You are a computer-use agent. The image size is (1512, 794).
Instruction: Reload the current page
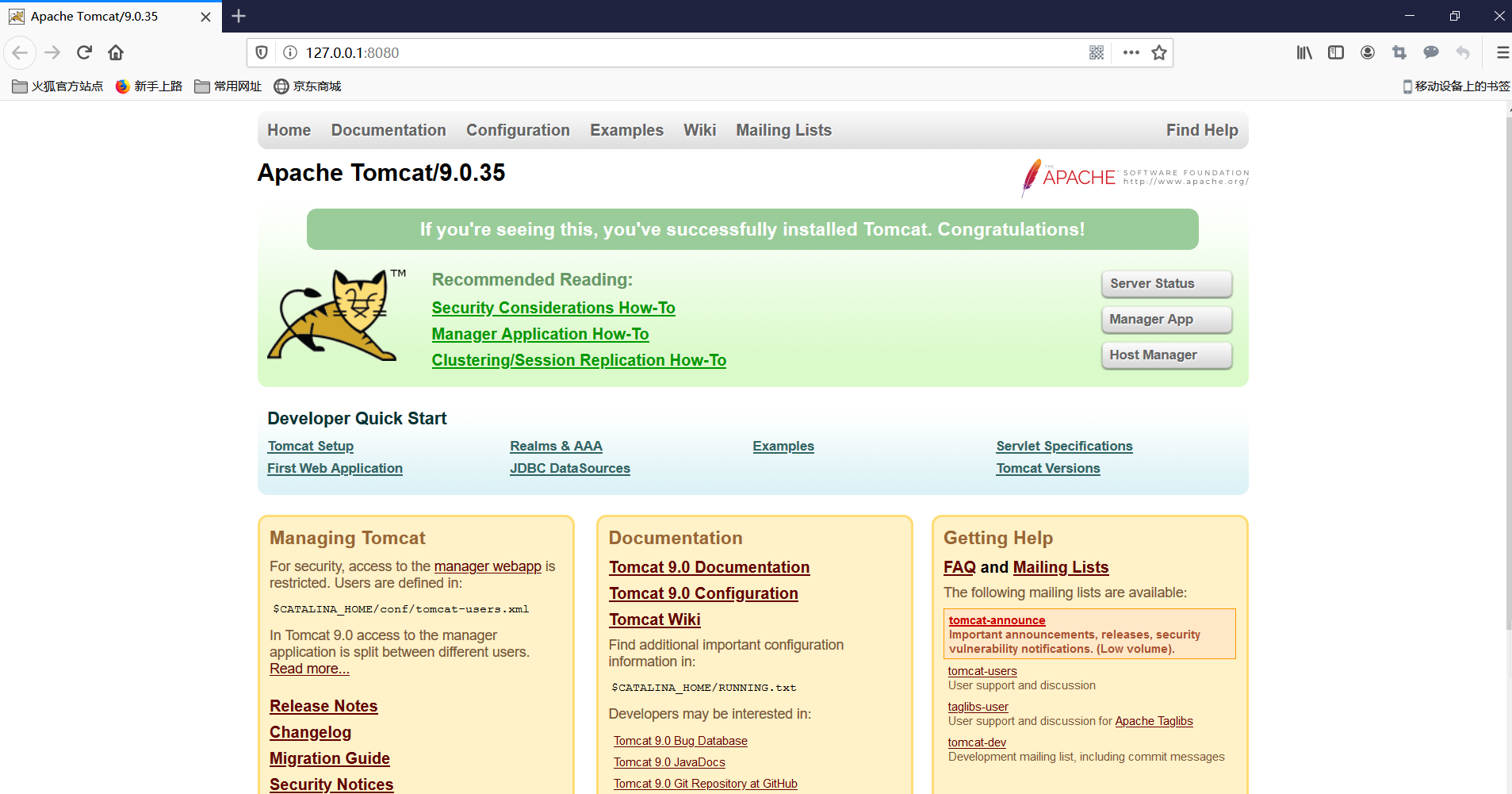pos(85,52)
